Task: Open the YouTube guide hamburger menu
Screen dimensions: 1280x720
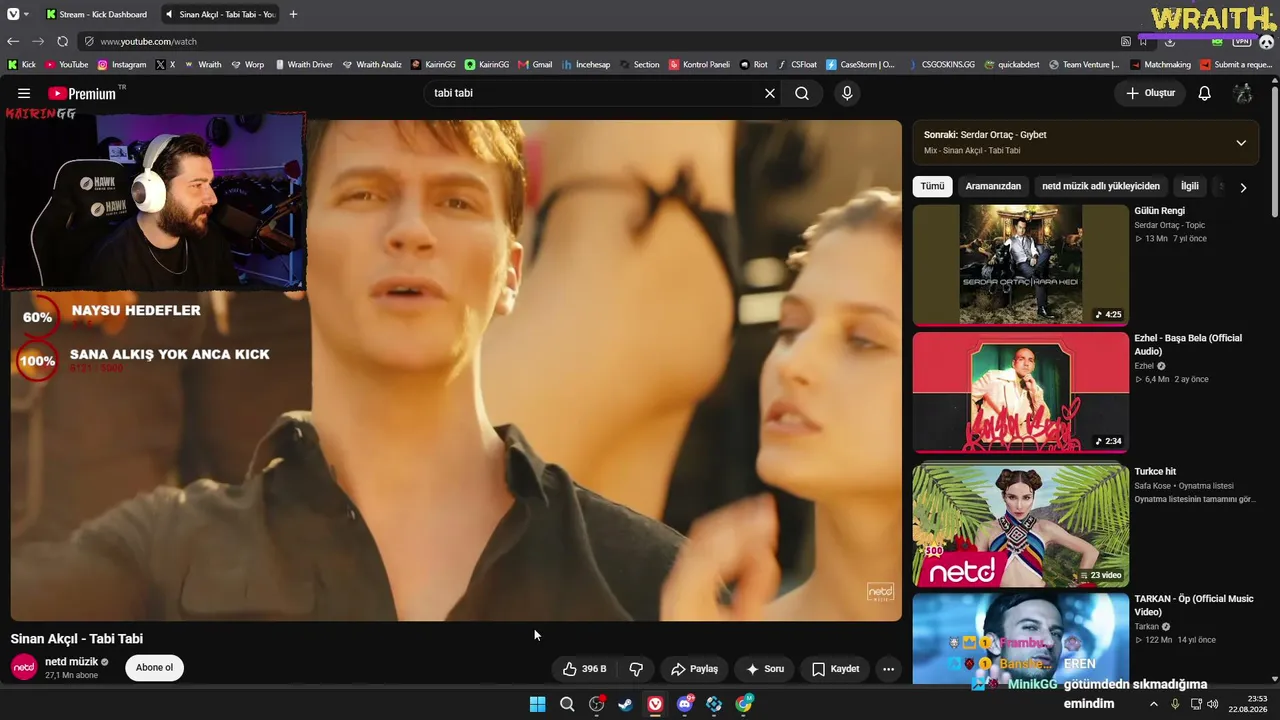Action: (x=24, y=93)
